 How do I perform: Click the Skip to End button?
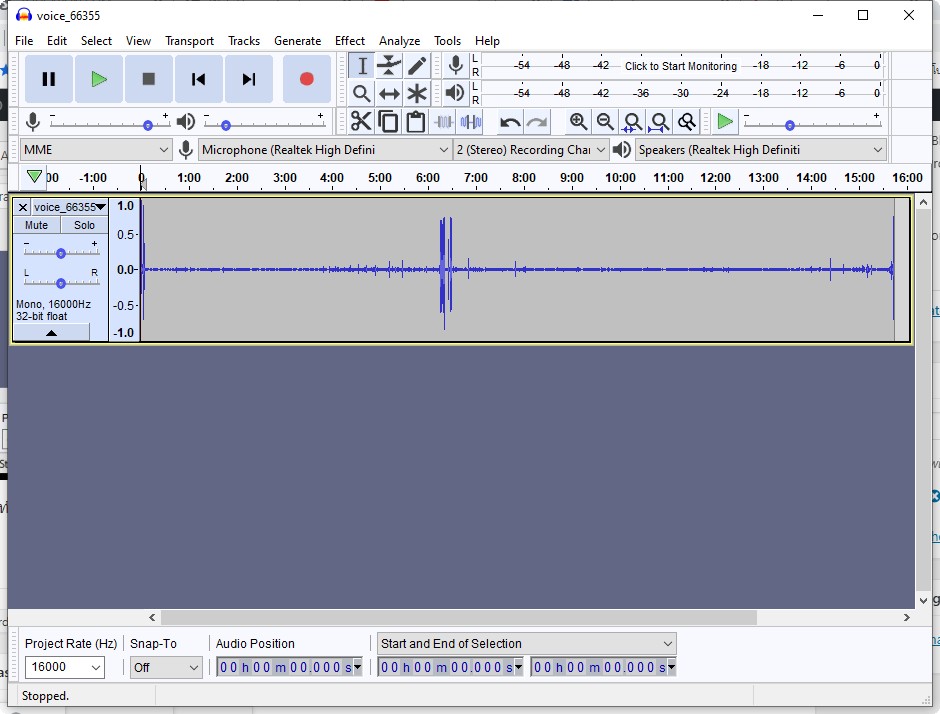point(249,79)
